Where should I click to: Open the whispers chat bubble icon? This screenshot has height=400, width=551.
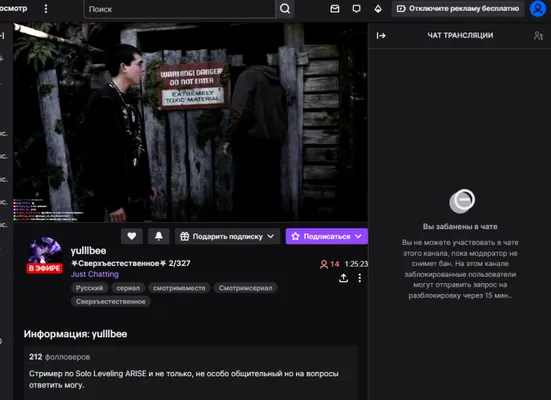point(356,9)
